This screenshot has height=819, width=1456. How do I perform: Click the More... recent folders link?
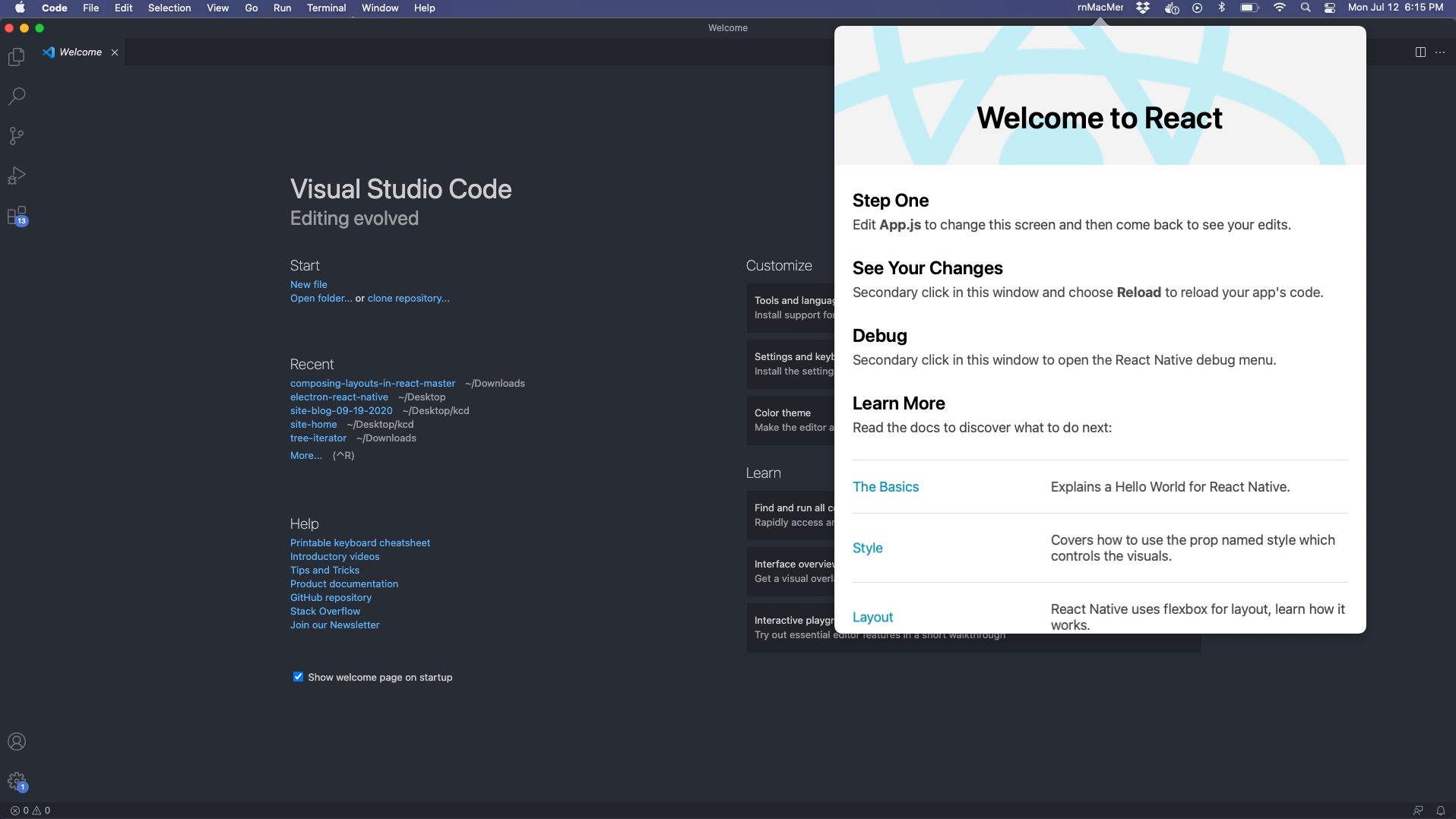[306, 456]
